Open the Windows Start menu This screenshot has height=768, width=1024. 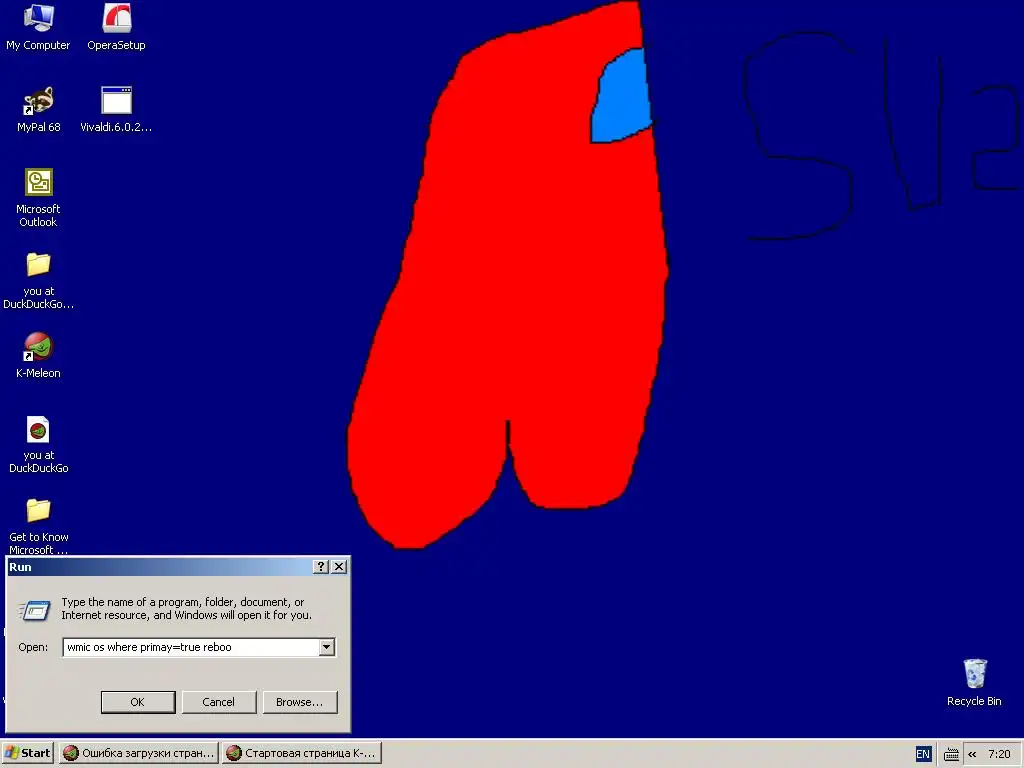click(x=27, y=753)
